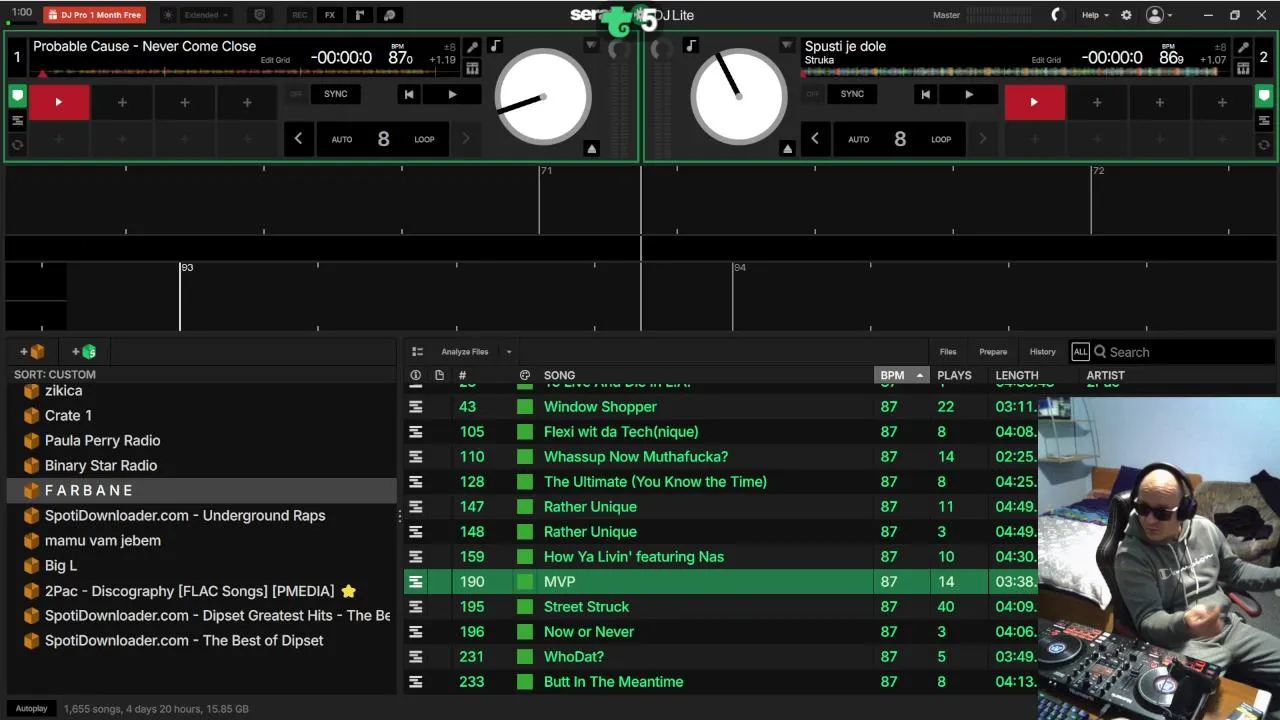Open deck 2 platter dropdown arrow
Viewport: 1280px width, 720px height.
pyautogui.click(x=787, y=46)
